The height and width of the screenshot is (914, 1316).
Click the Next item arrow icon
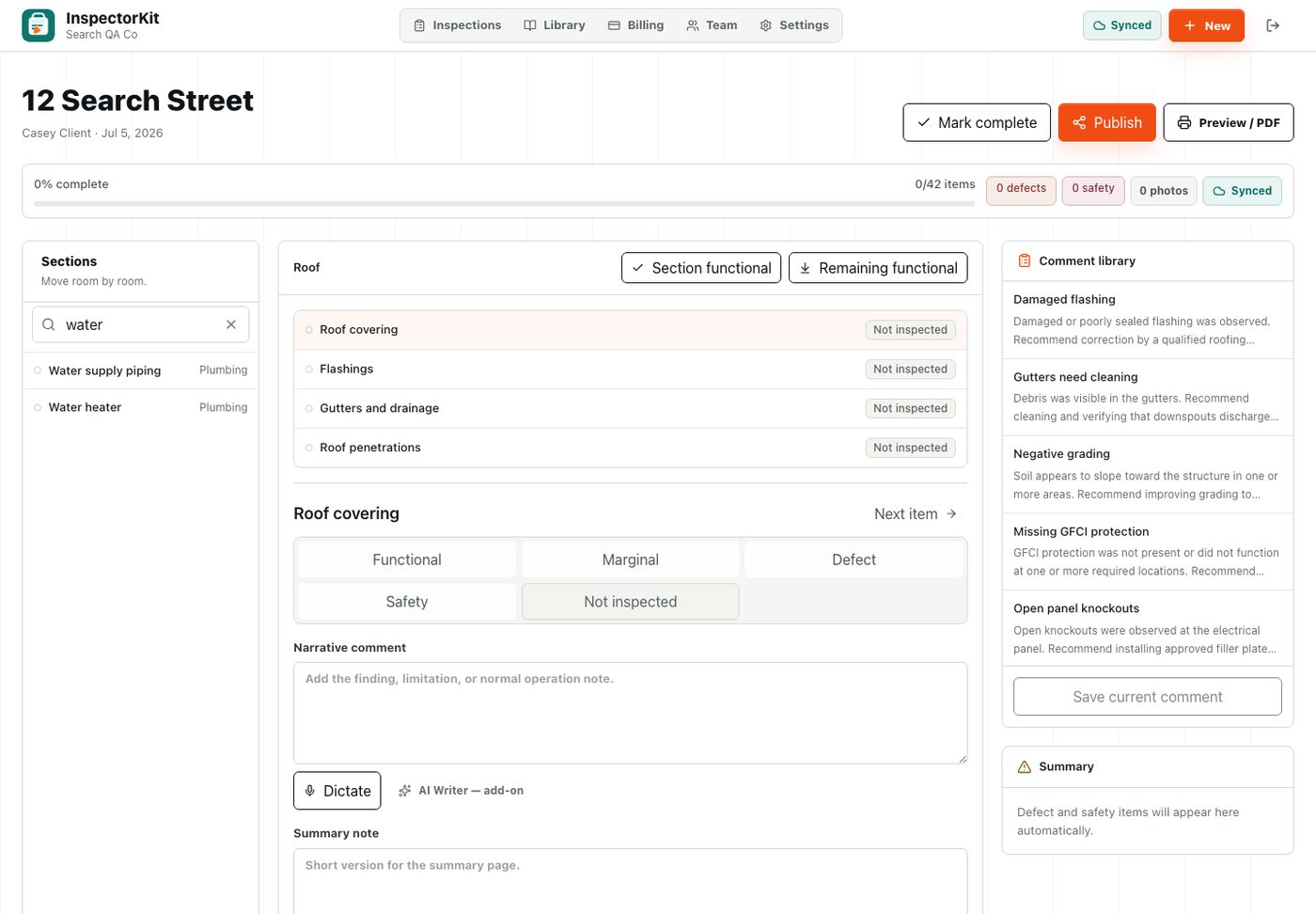click(951, 513)
